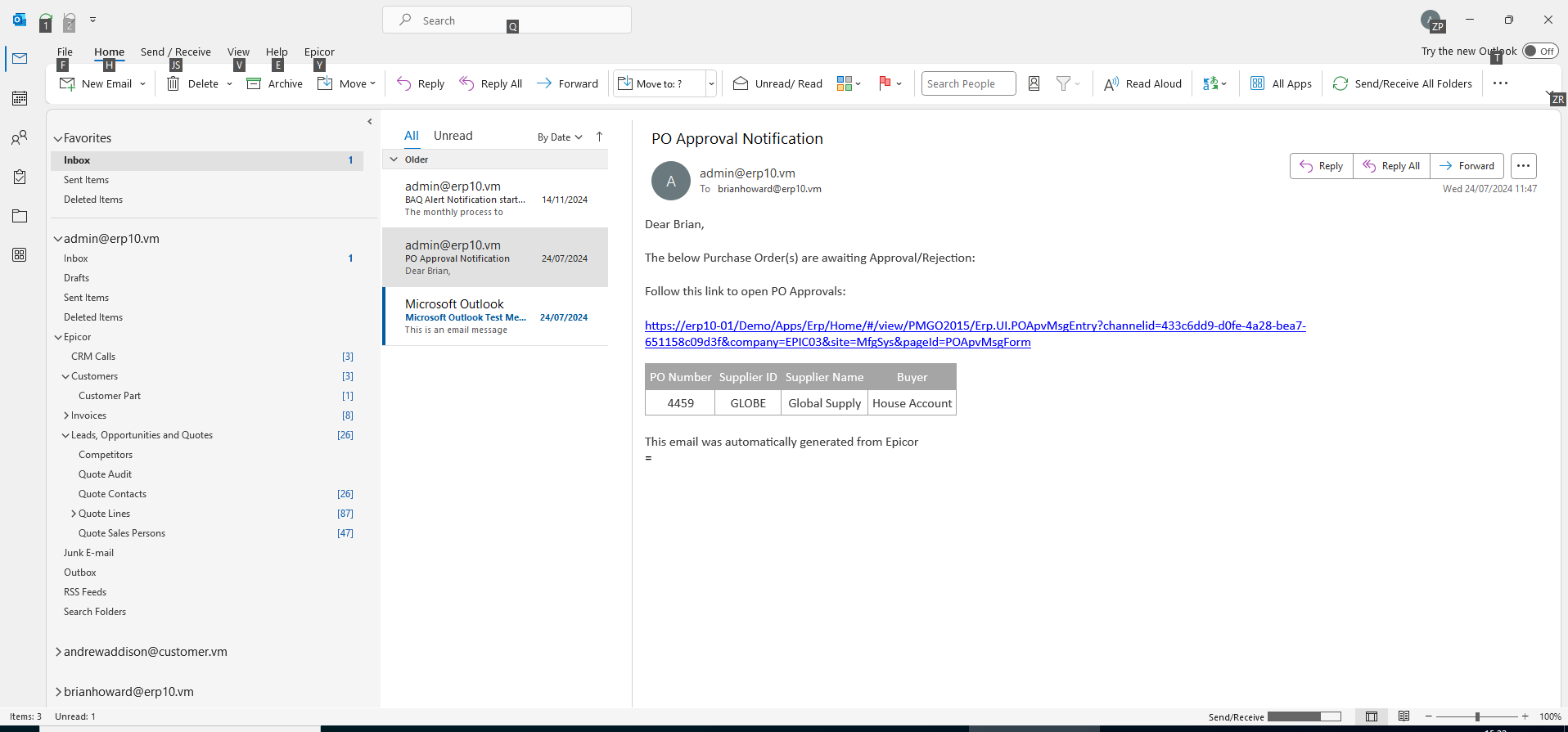Toggle Try the new Outlook switch

(1540, 51)
